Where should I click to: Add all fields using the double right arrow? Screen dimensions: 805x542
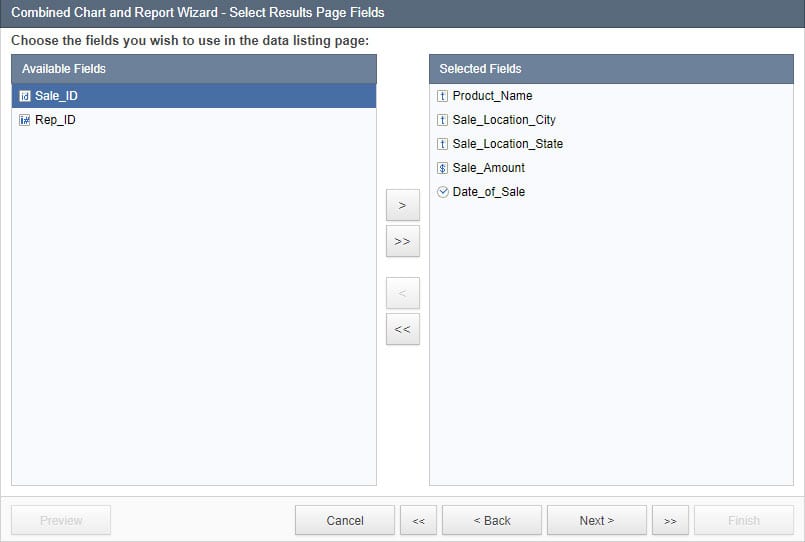coord(402,241)
